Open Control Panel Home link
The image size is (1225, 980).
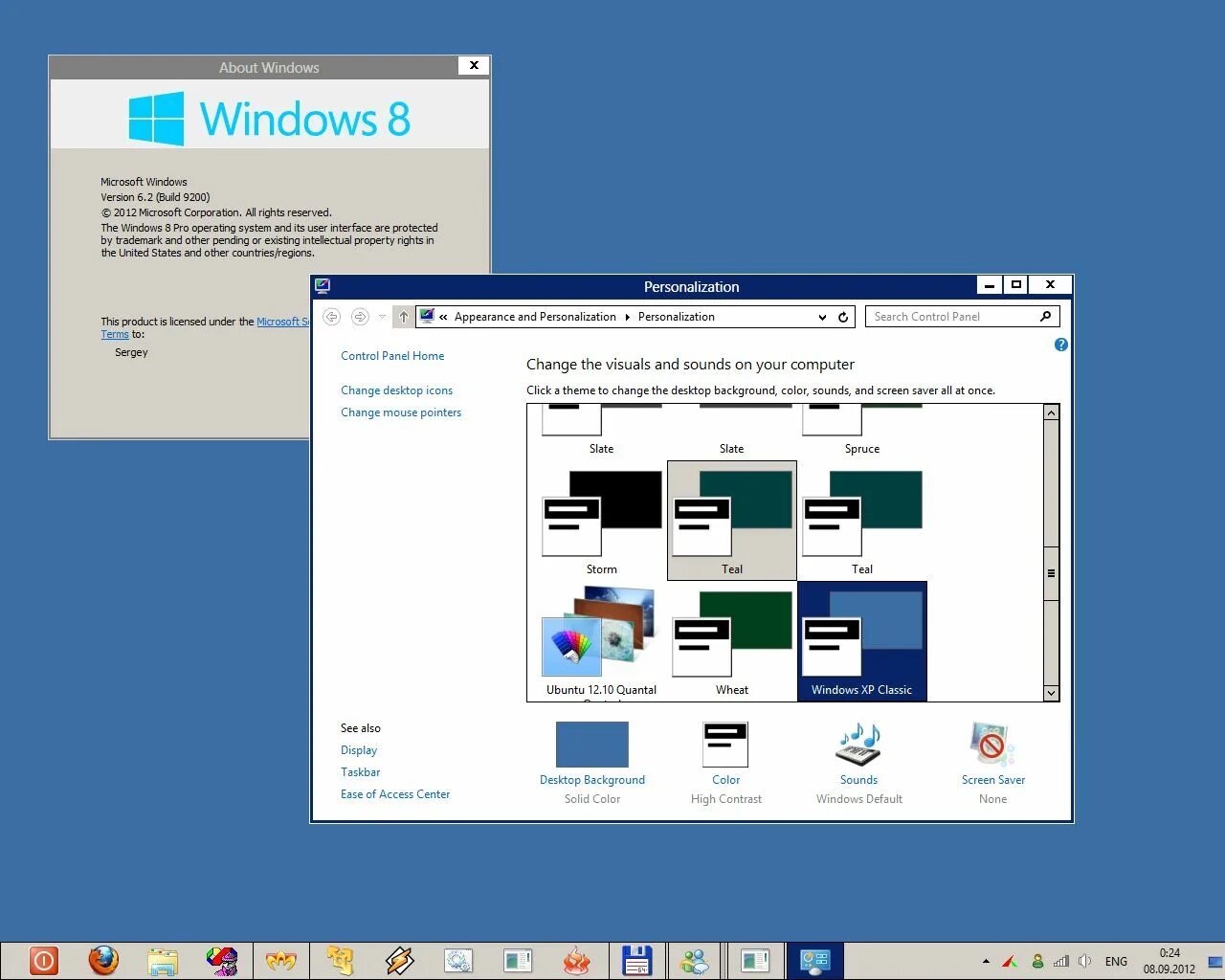point(392,356)
